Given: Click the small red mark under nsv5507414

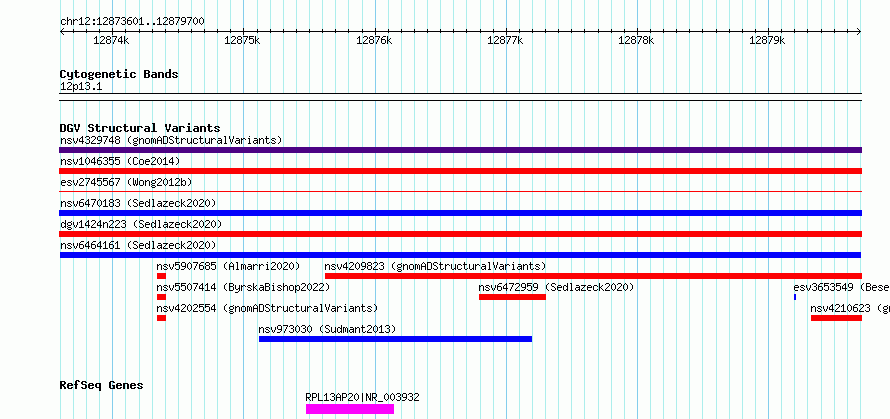Looking at the screenshot, I should (161, 297).
